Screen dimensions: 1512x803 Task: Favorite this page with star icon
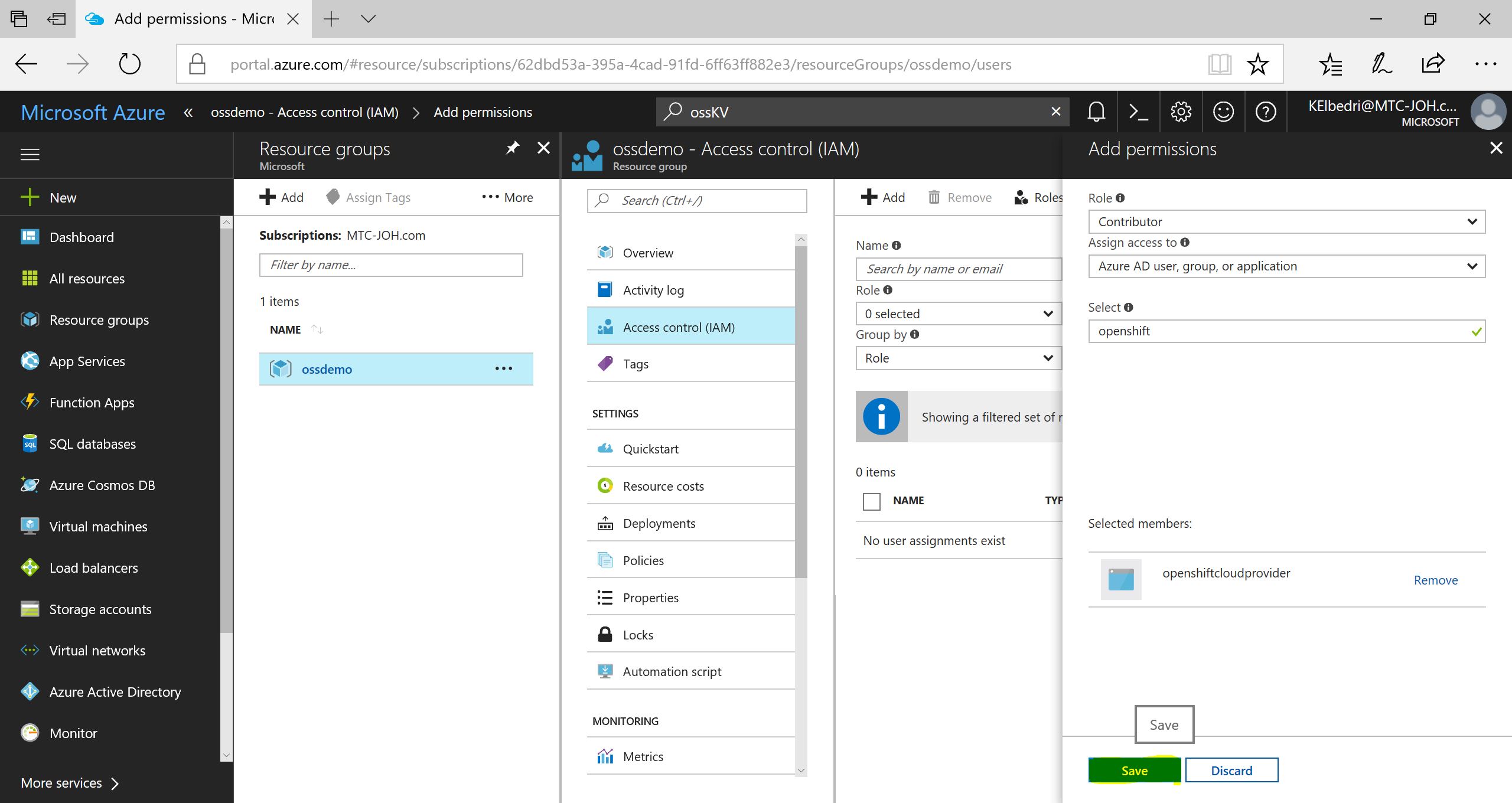pyautogui.click(x=1257, y=64)
